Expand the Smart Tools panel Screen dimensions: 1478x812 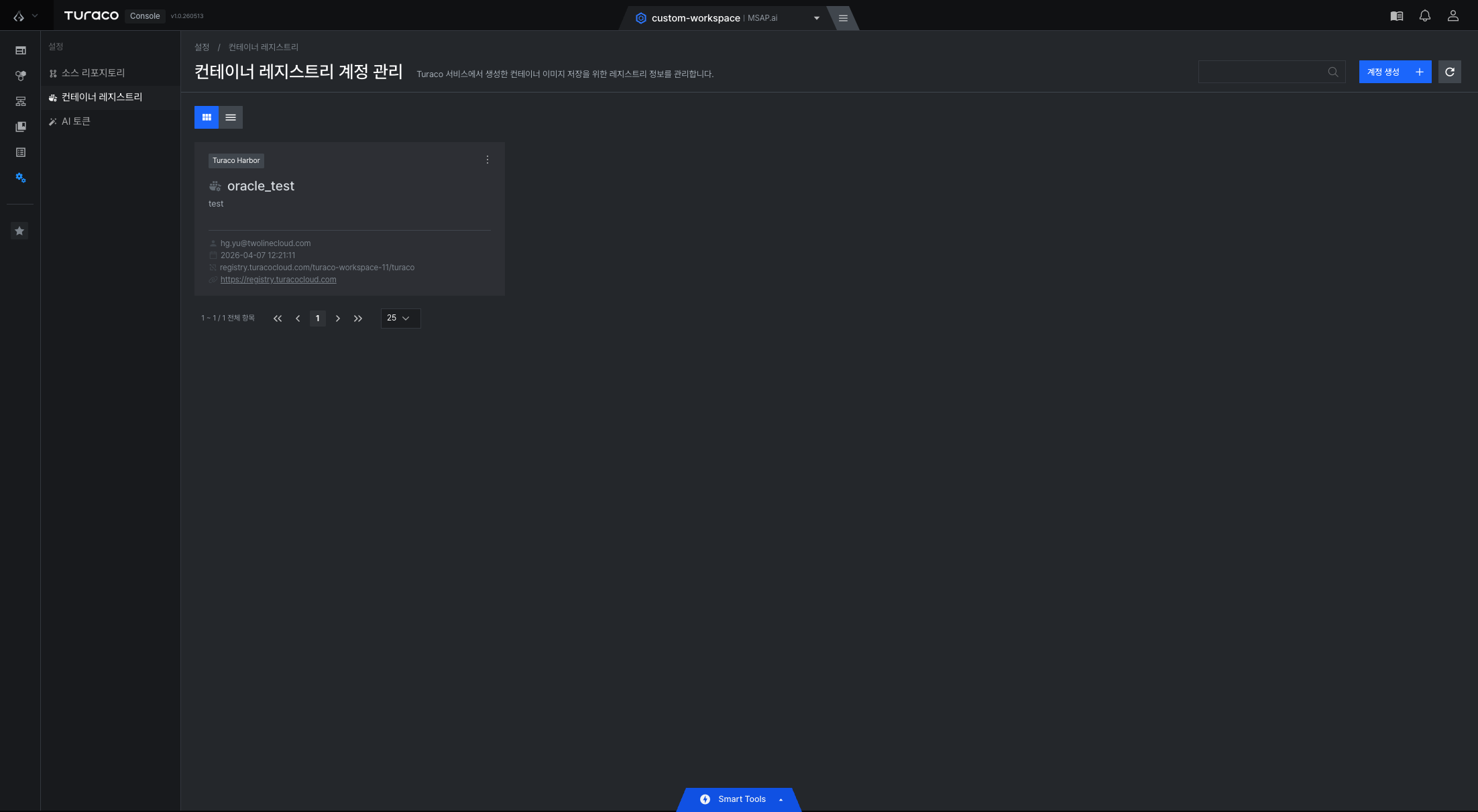tap(740, 799)
